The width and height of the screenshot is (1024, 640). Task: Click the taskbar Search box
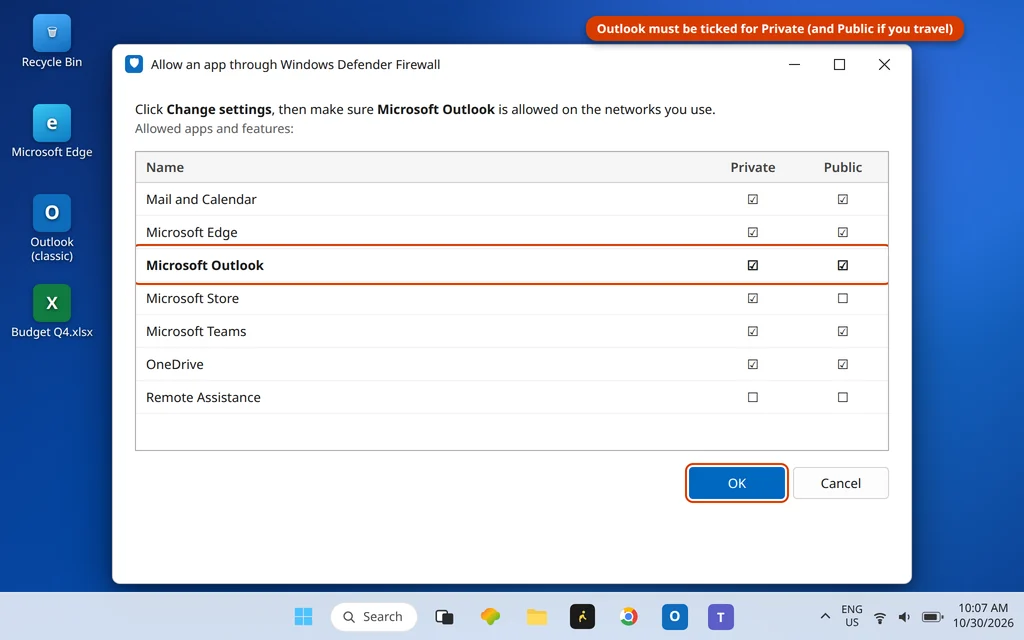click(374, 616)
